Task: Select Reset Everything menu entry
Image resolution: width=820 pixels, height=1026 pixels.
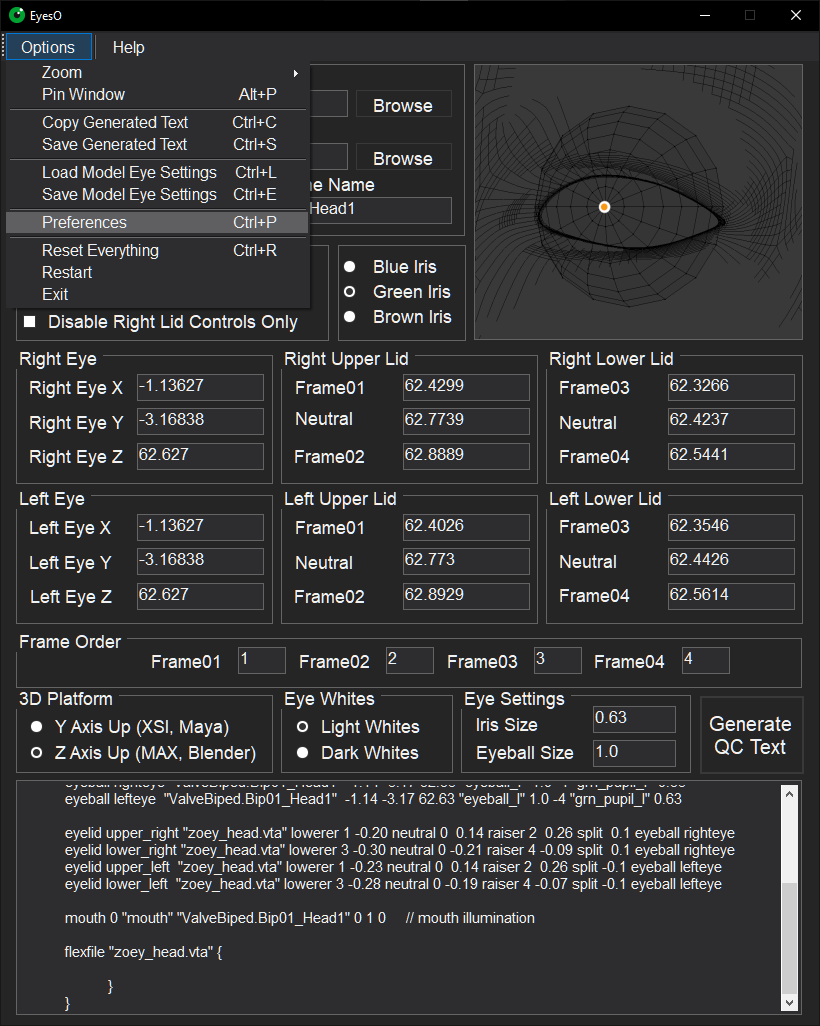Action: pos(157,251)
